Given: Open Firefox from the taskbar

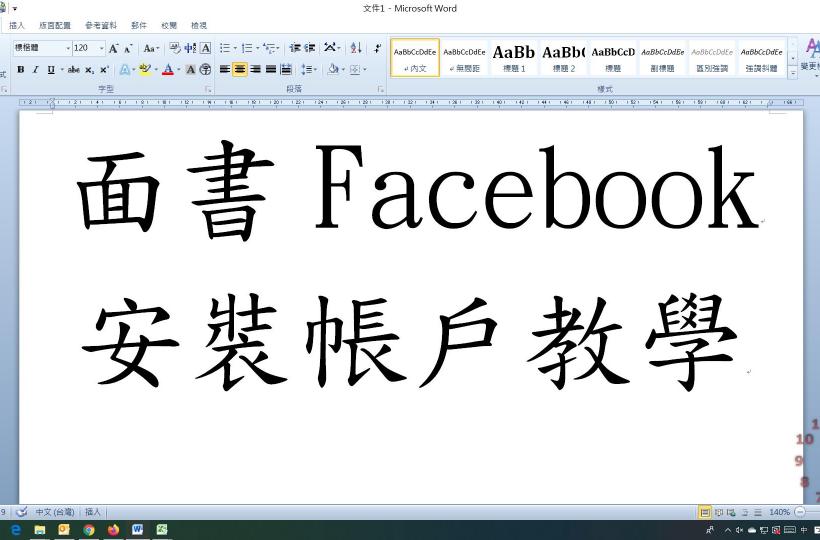Looking at the screenshot, I should point(113,530).
